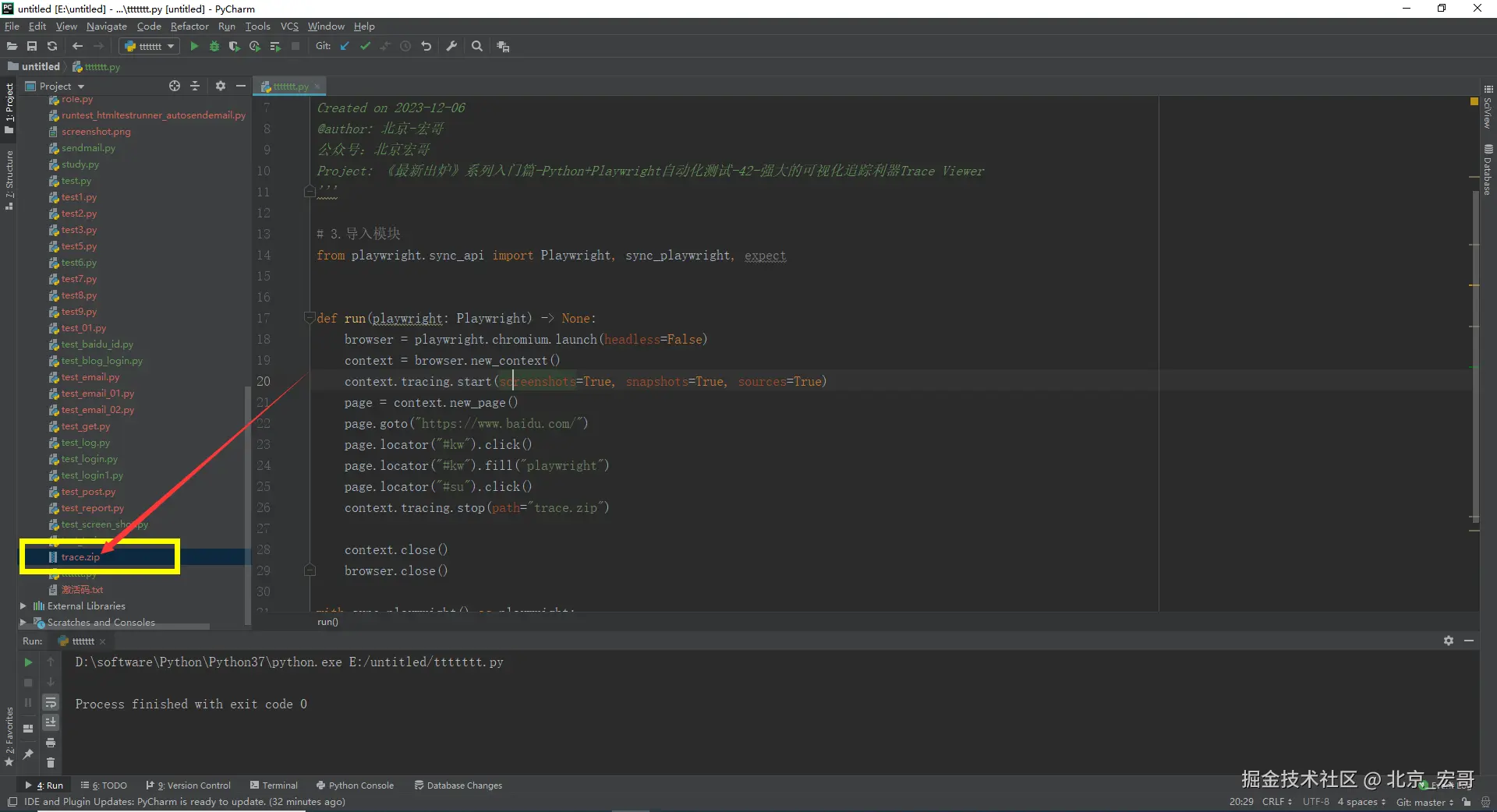Navigate back with the left arrow icon
This screenshot has height=812, width=1497.
coord(77,47)
